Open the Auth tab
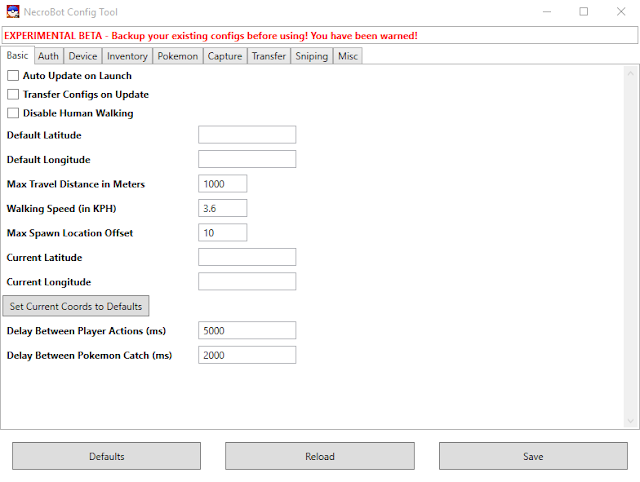The width and height of the screenshot is (640, 482). tap(48, 56)
